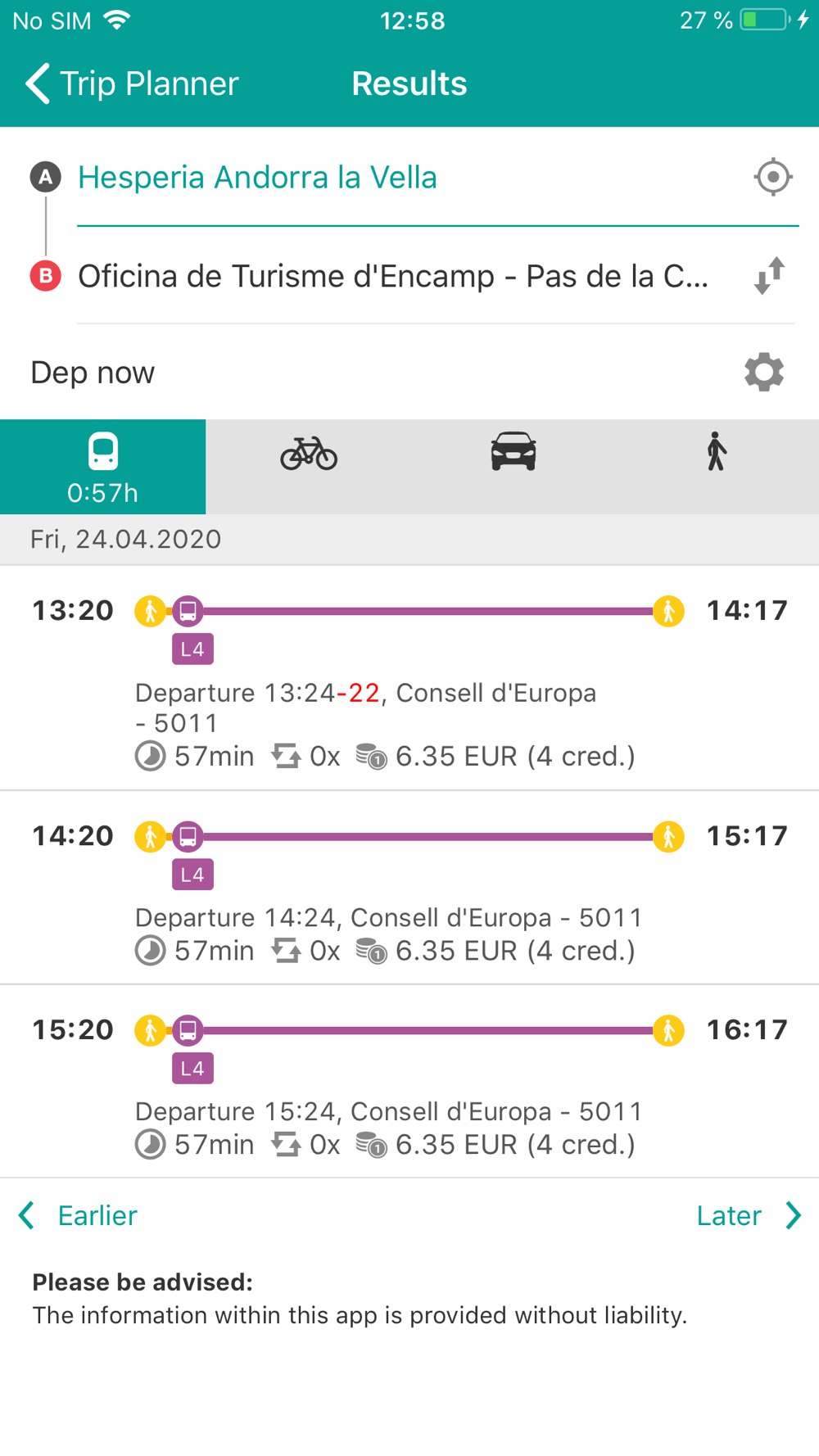Switch to the walking mode tab
Image resolution: width=819 pixels, height=1456 pixels.
point(717,452)
